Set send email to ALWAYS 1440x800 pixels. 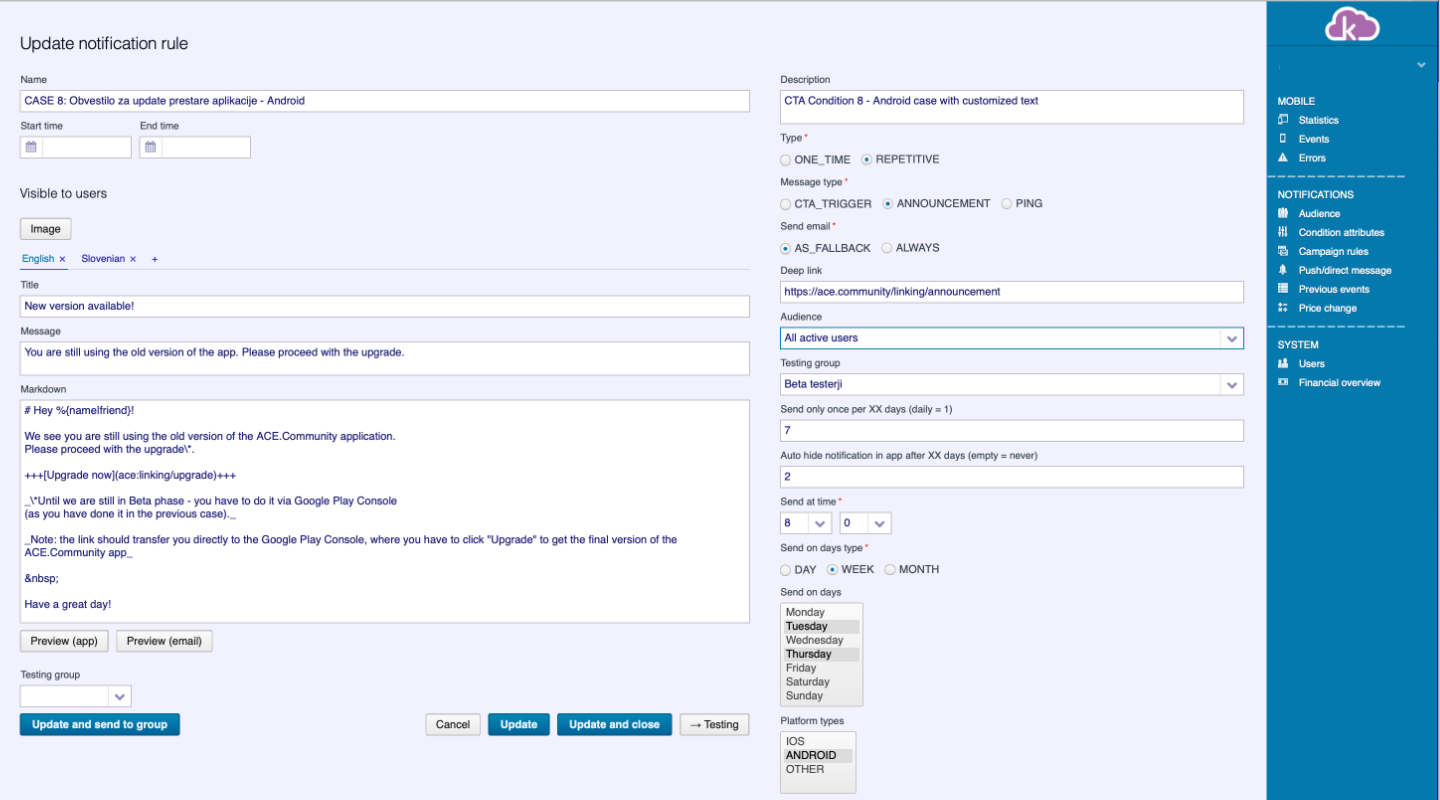[x=886, y=248]
